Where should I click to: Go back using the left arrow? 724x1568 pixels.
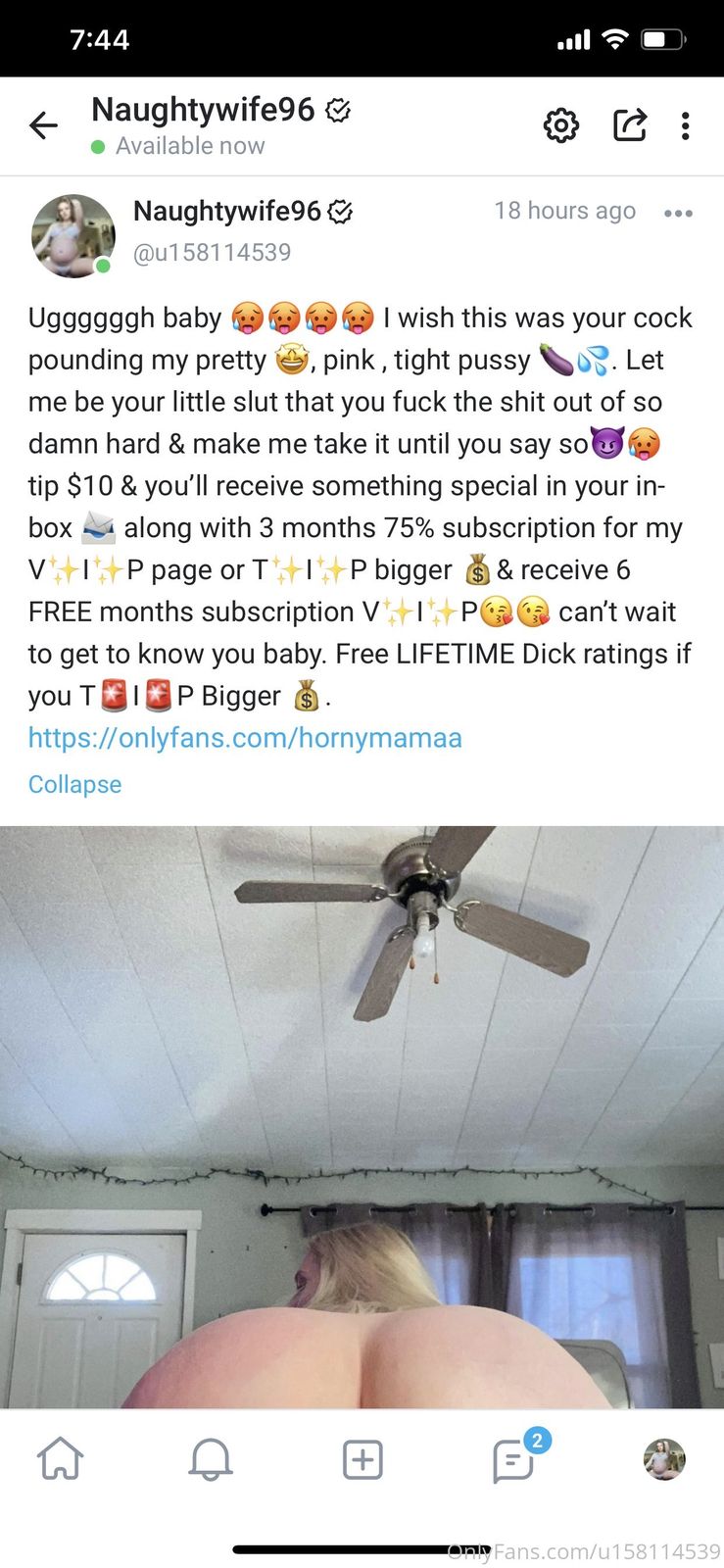44,125
